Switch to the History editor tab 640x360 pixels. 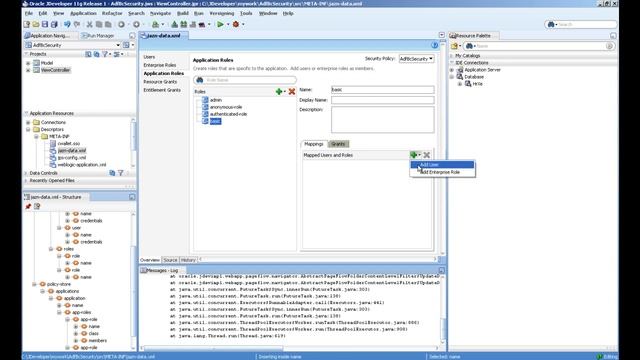click(x=188, y=260)
